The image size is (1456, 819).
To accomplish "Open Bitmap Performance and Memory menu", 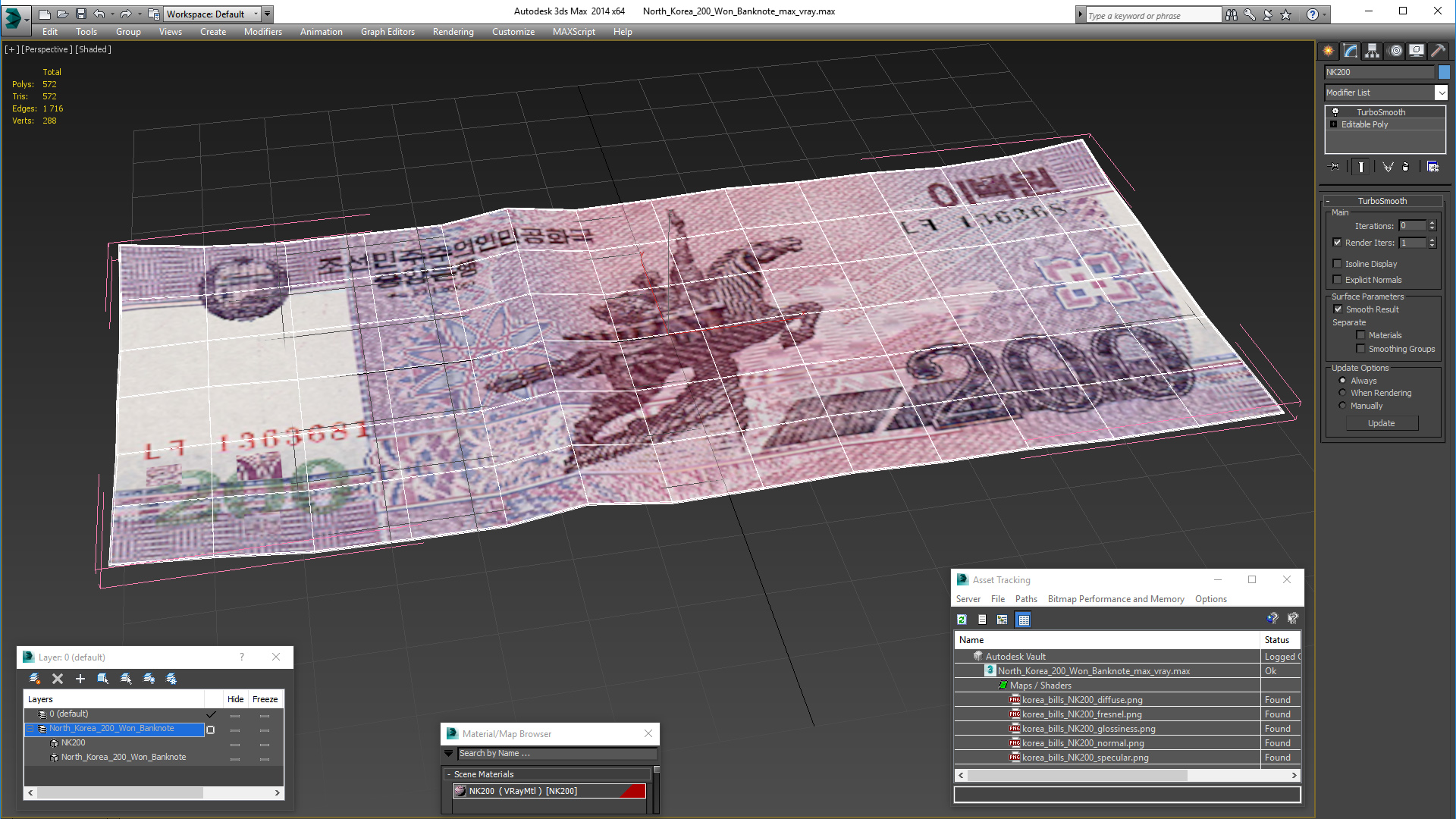I will (1116, 599).
